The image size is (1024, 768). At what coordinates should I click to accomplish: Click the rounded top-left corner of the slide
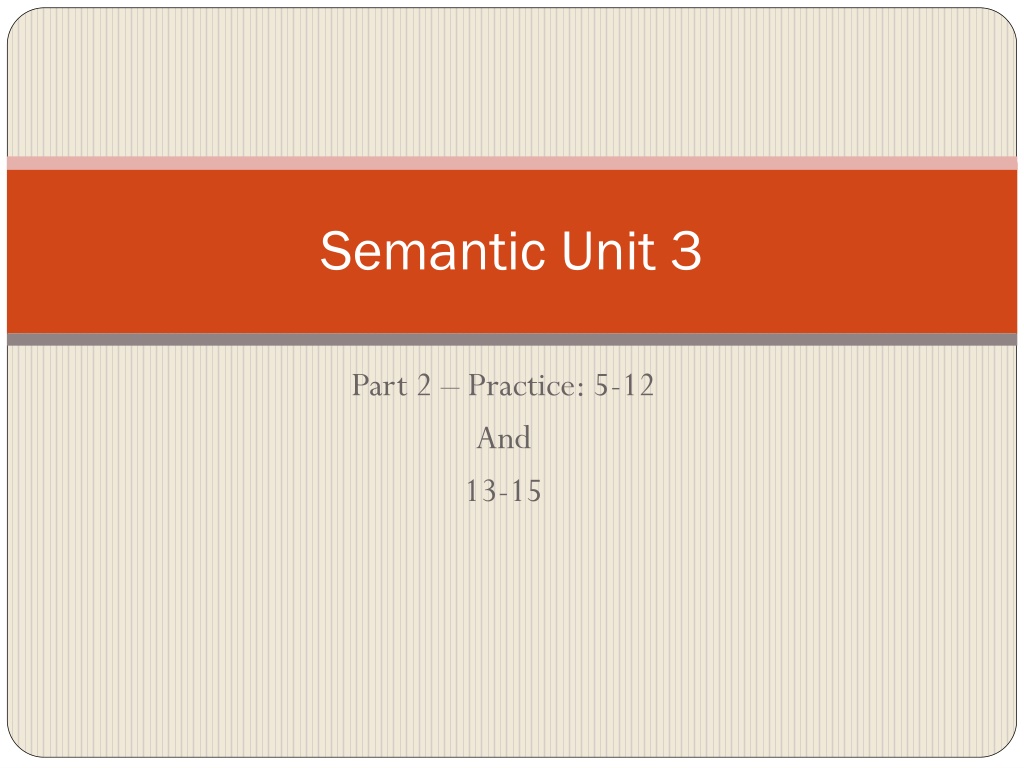coord(21,22)
